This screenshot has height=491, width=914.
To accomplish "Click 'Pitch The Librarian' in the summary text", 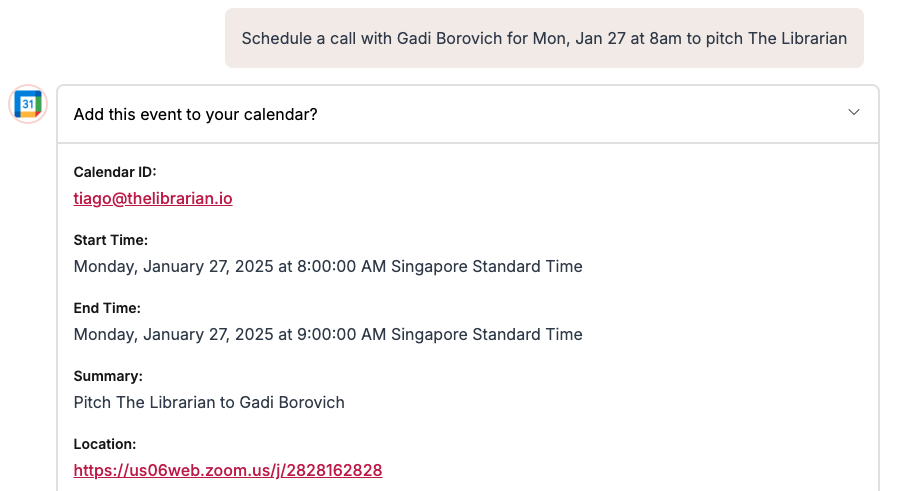I will pos(144,403).
